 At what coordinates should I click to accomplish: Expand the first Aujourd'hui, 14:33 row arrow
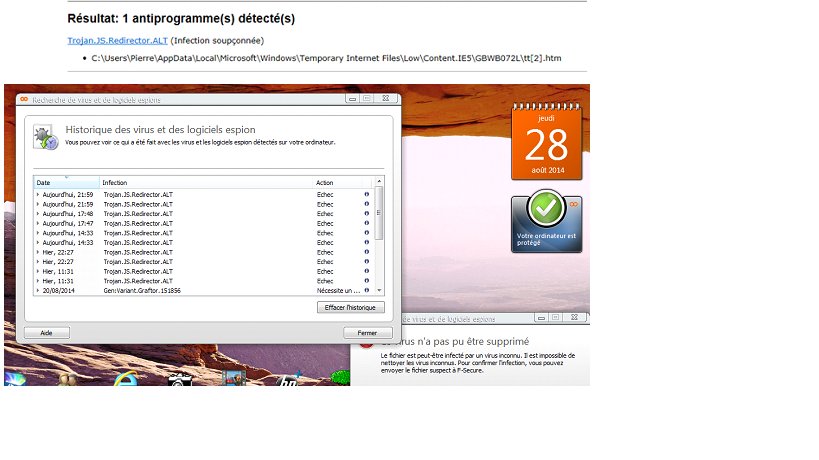pyautogui.click(x=38, y=233)
